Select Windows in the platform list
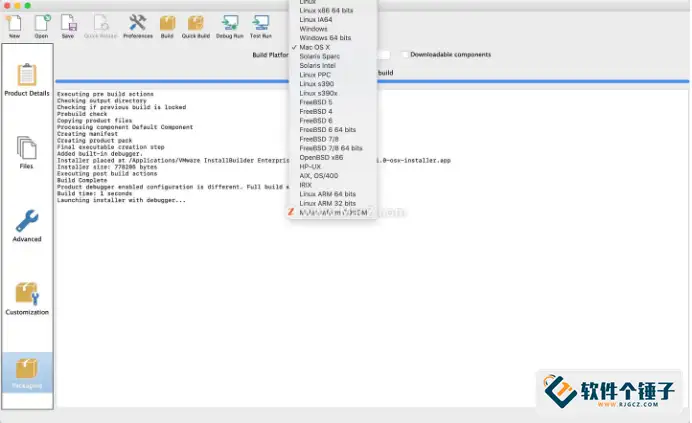 point(313,29)
